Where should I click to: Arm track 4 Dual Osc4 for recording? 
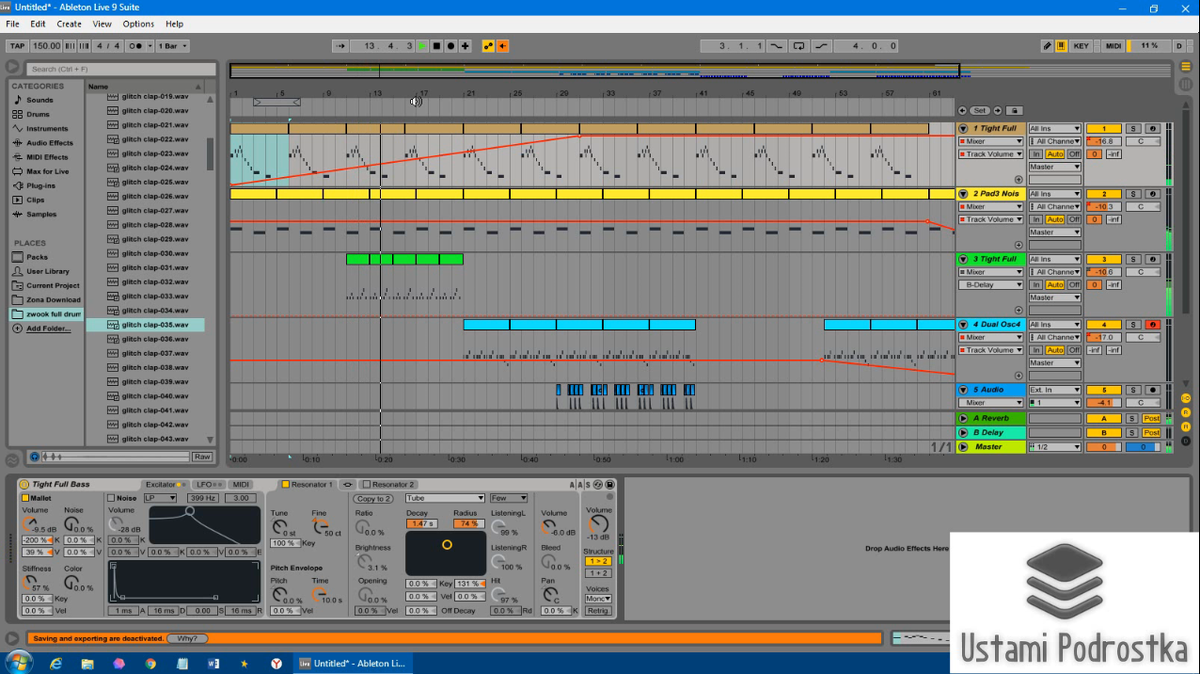[1153, 324]
